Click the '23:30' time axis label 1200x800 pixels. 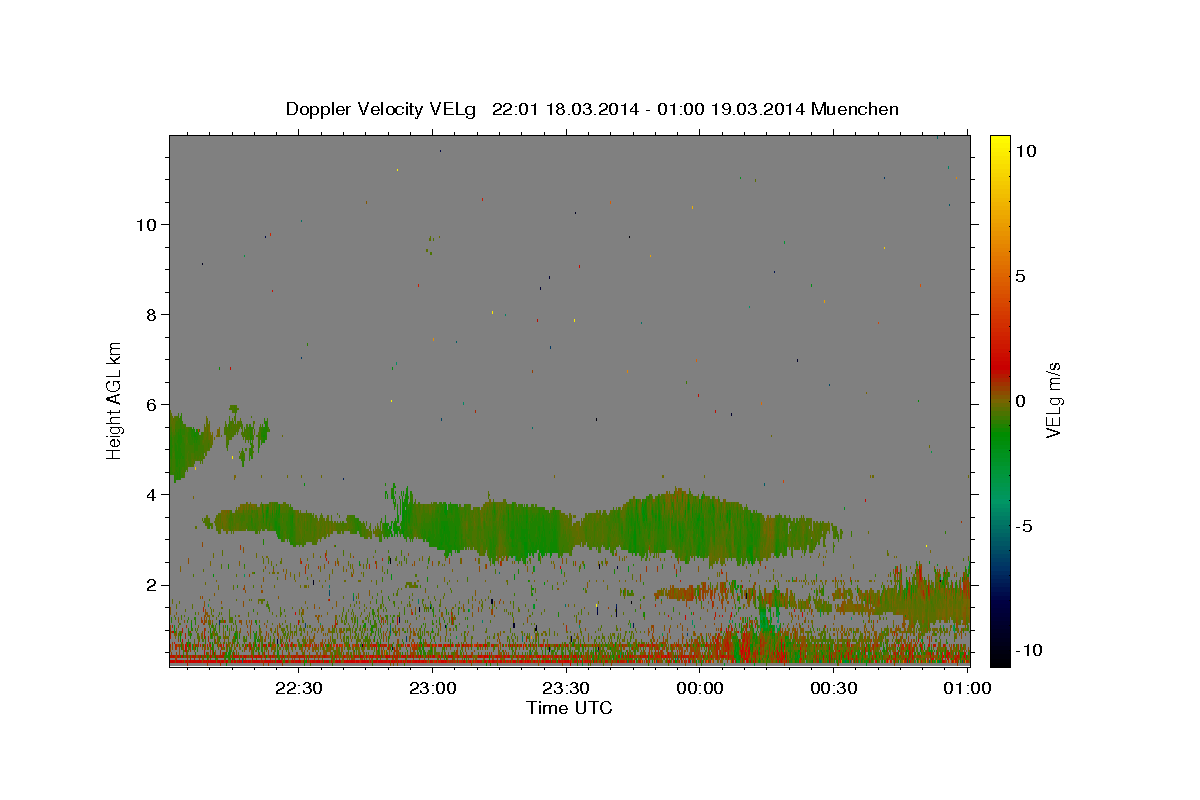pos(566,688)
